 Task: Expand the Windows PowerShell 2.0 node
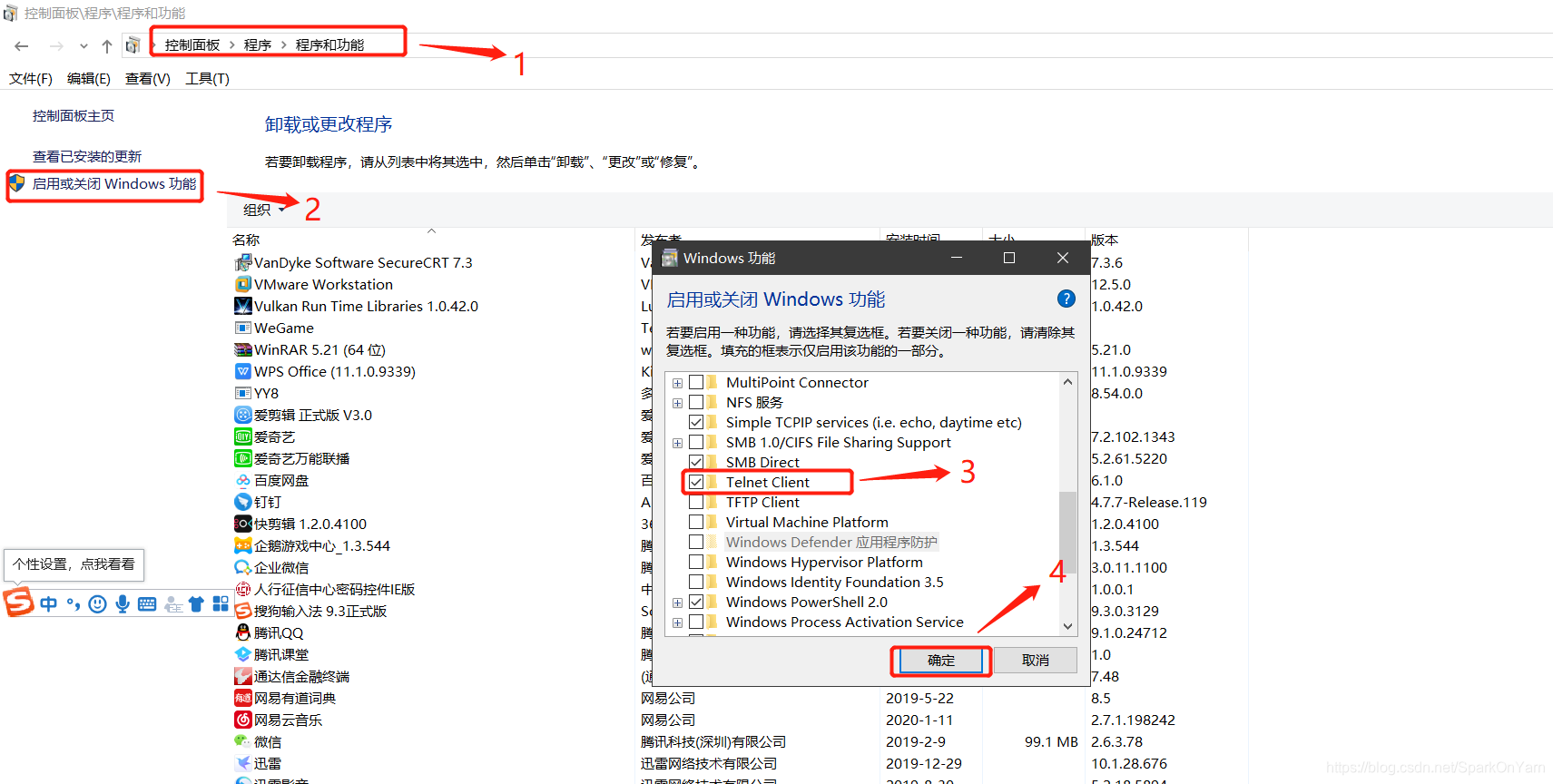click(x=677, y=603)
